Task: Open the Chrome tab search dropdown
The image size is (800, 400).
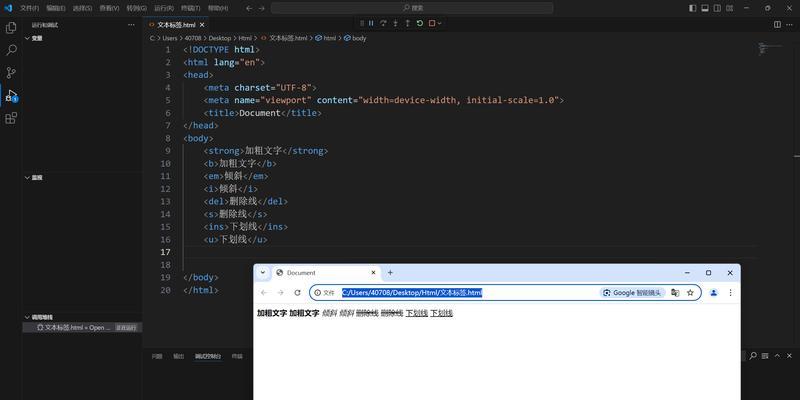Action: click(263, 272)
